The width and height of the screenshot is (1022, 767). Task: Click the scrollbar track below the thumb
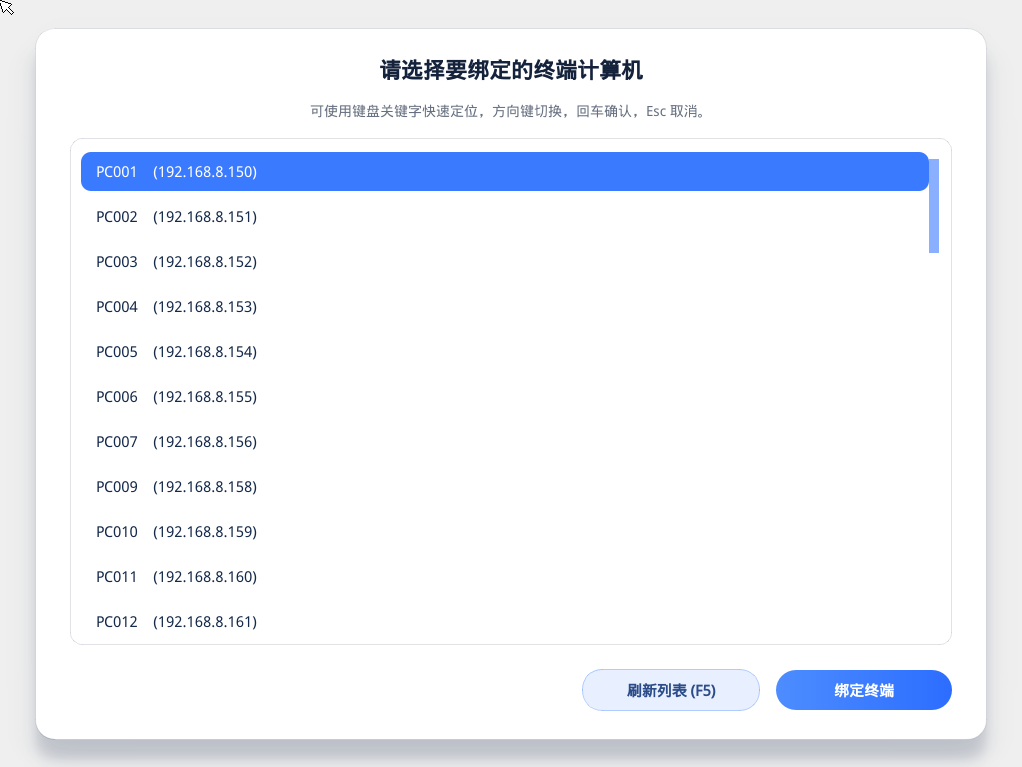pyautogui.click(x=934, y=450)
